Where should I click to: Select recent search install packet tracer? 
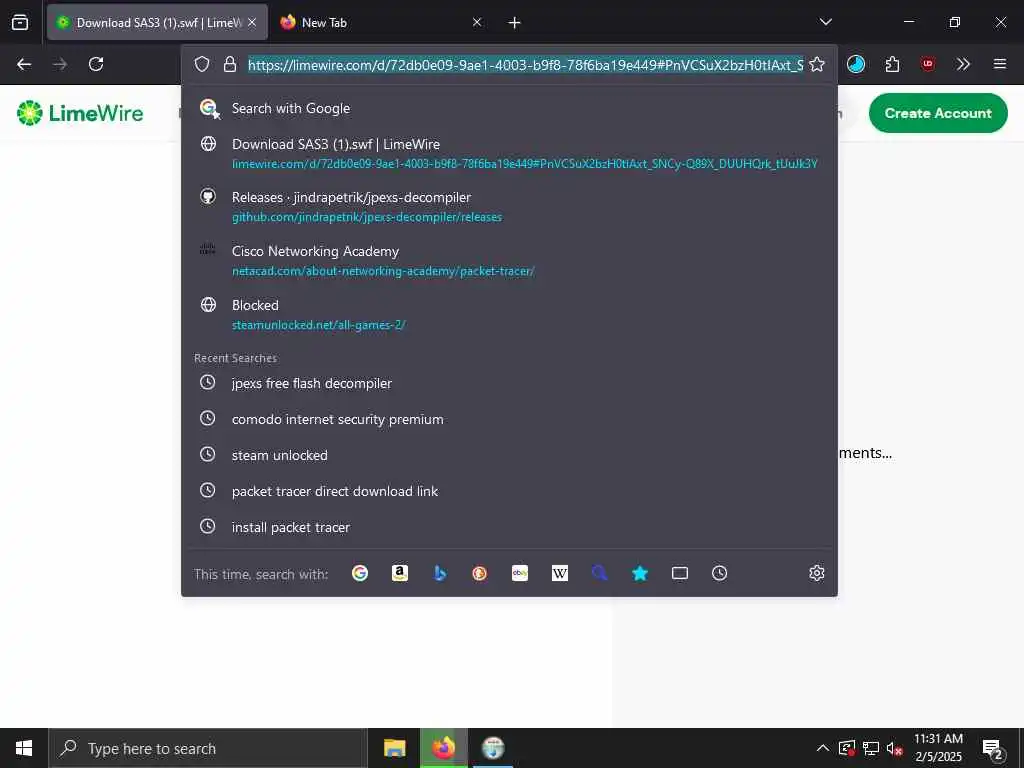tap(509, 527)
